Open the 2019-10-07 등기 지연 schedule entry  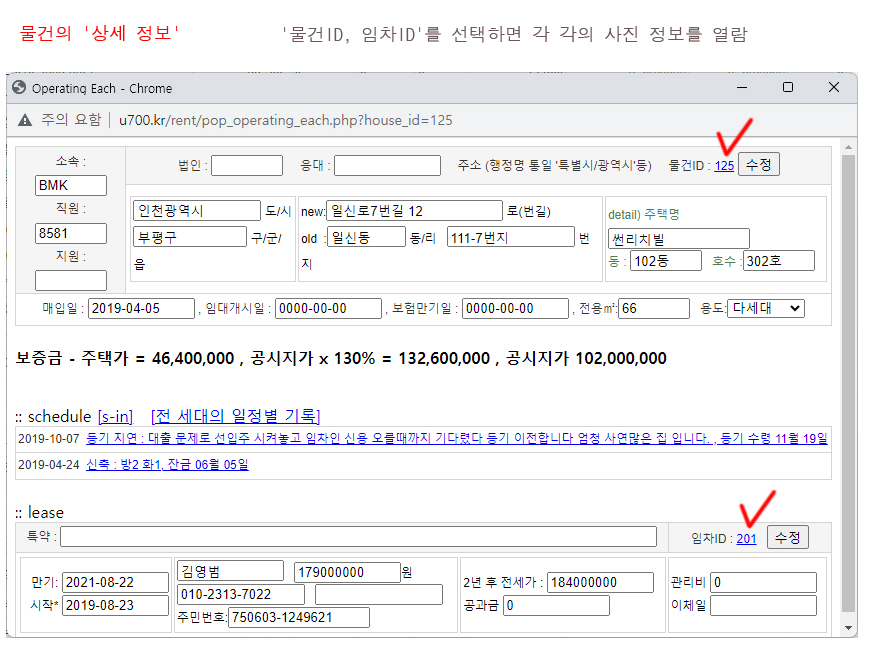[456, 438]
